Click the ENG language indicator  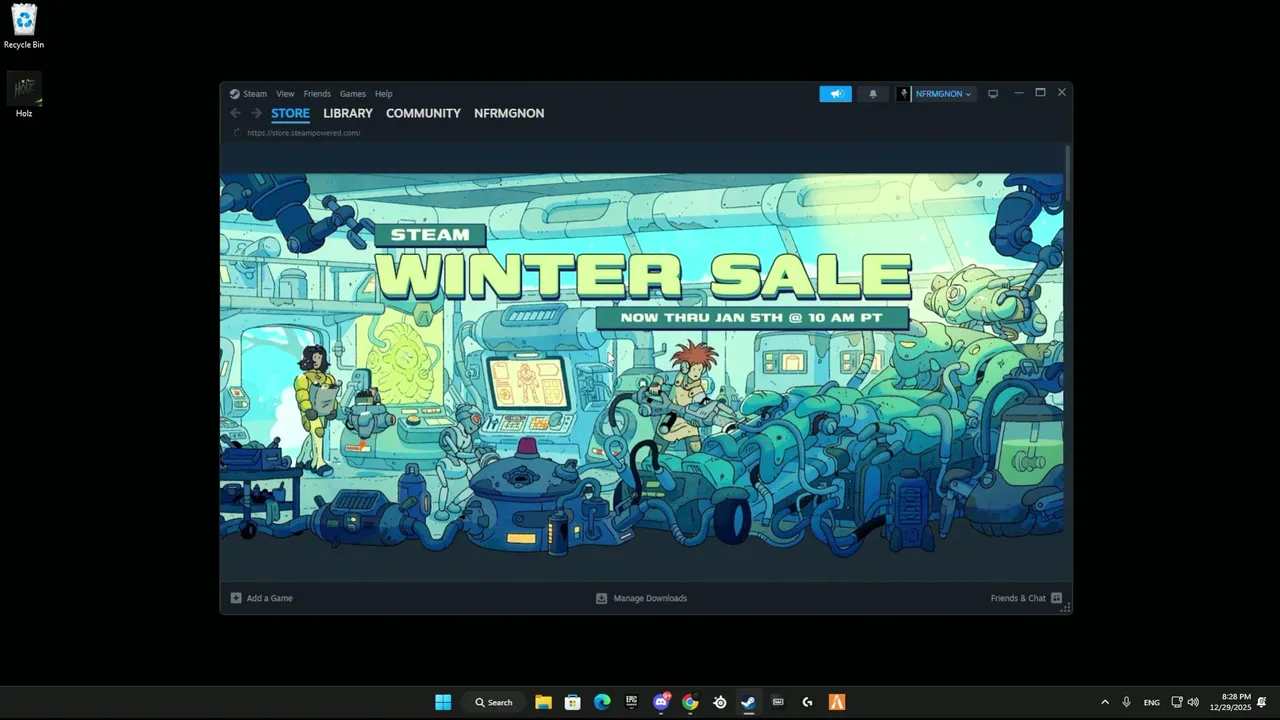click(1152, 702)
